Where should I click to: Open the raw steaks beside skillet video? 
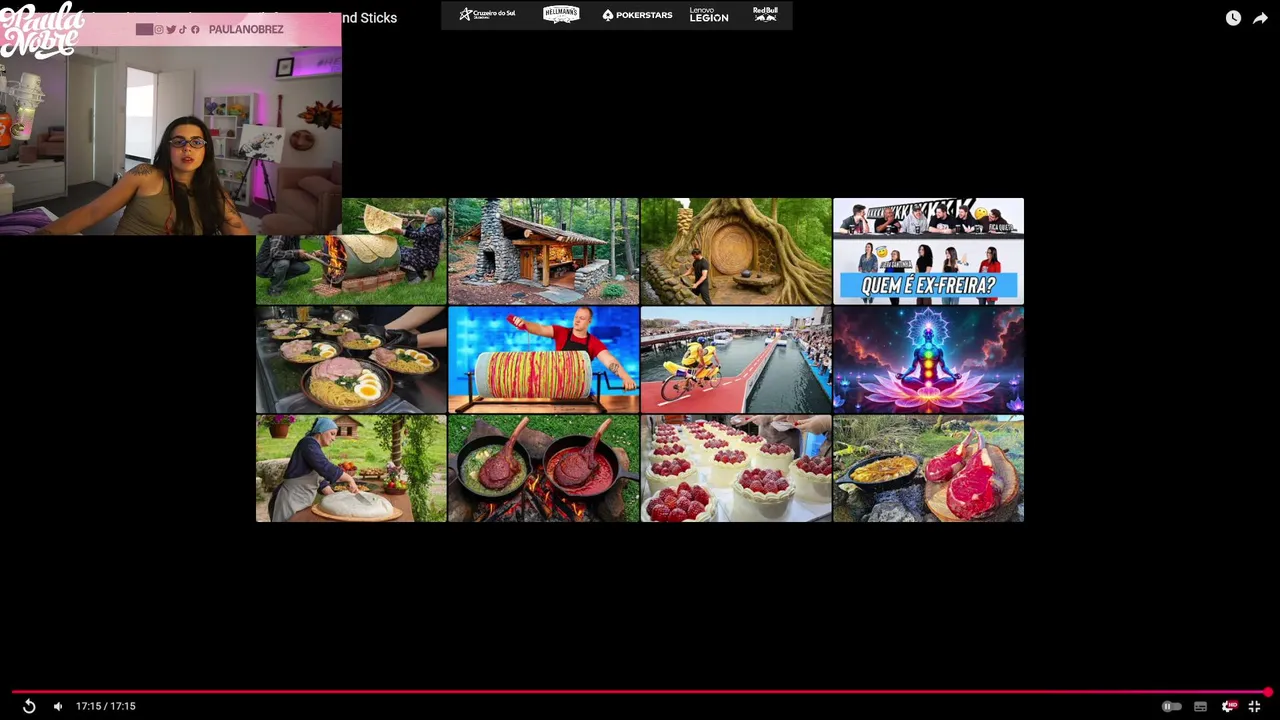[928, 469]
